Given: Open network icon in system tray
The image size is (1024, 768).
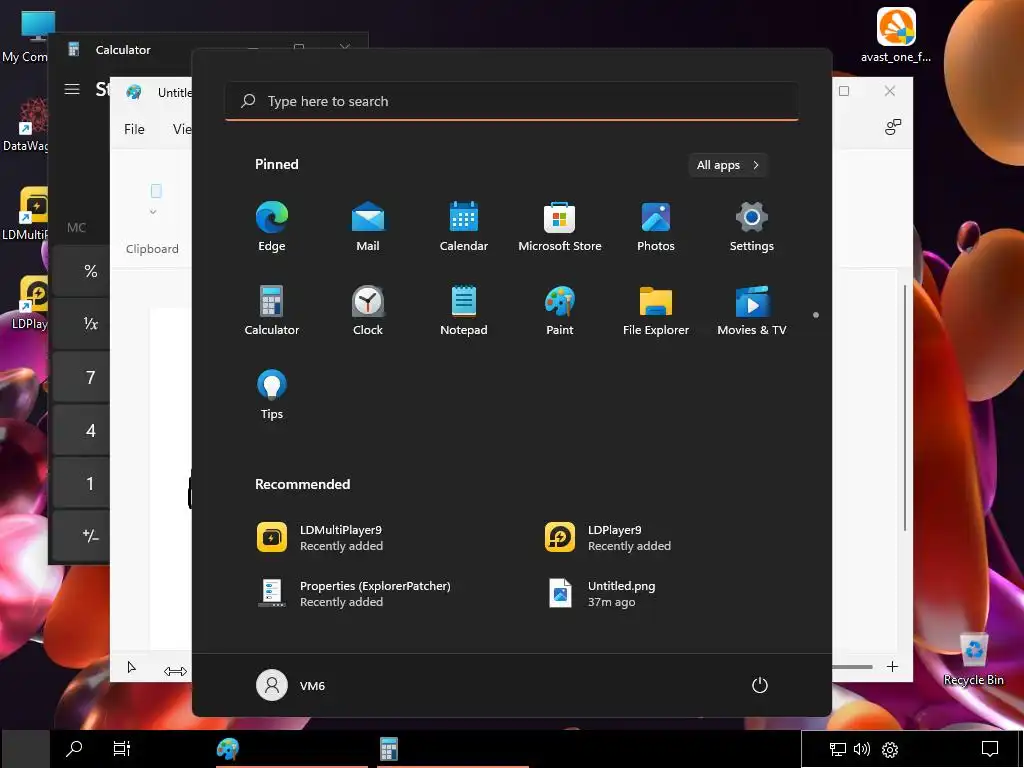Looking at the screenshot, I should pyautogui.click(x=837, y=749).
